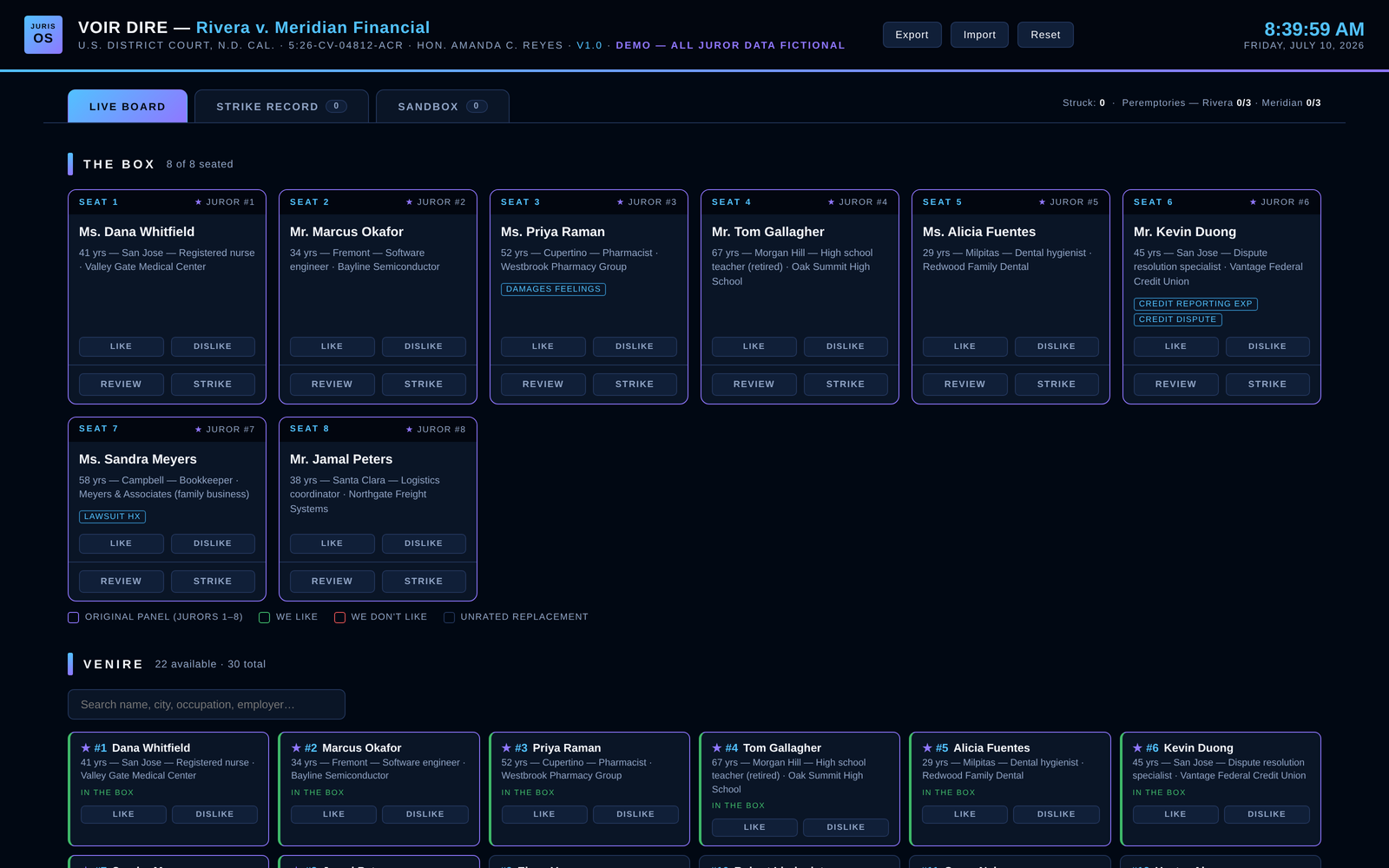The image size is (1389, 868).
Task: Open the Sandbox tab
Action: 442,106
